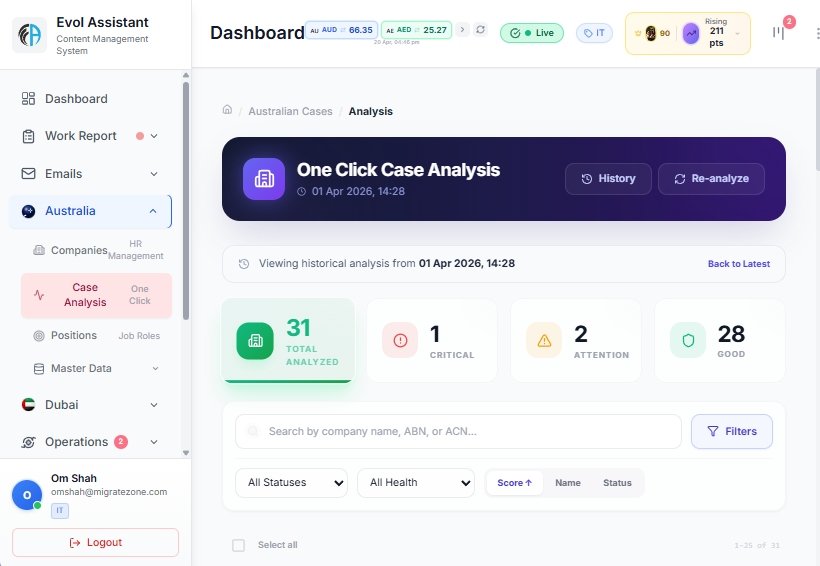Open the Dubai section
Image resolution: width=820 pixels, height=566 pixels.
coord(90,405)
